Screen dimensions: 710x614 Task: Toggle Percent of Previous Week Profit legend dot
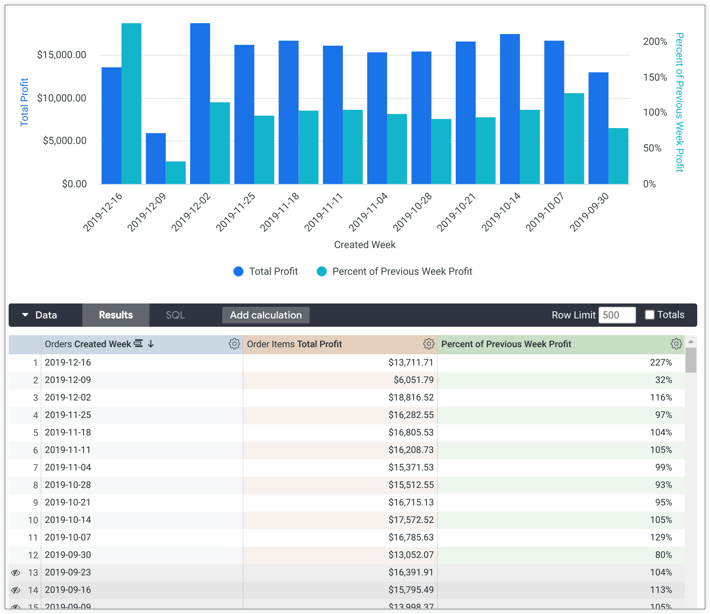coord(322,271)
